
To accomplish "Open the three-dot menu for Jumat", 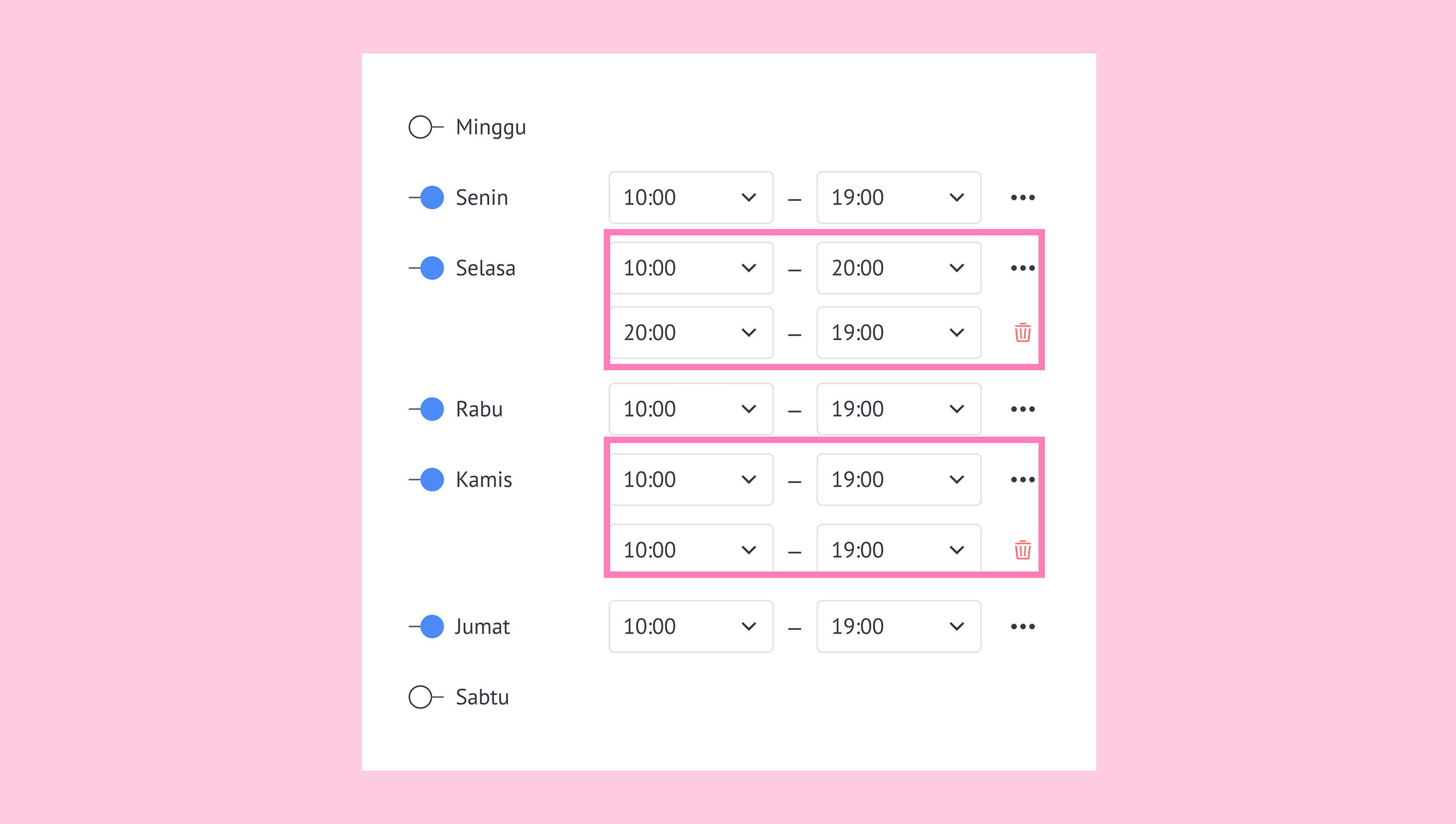I will click(1022, 627).
